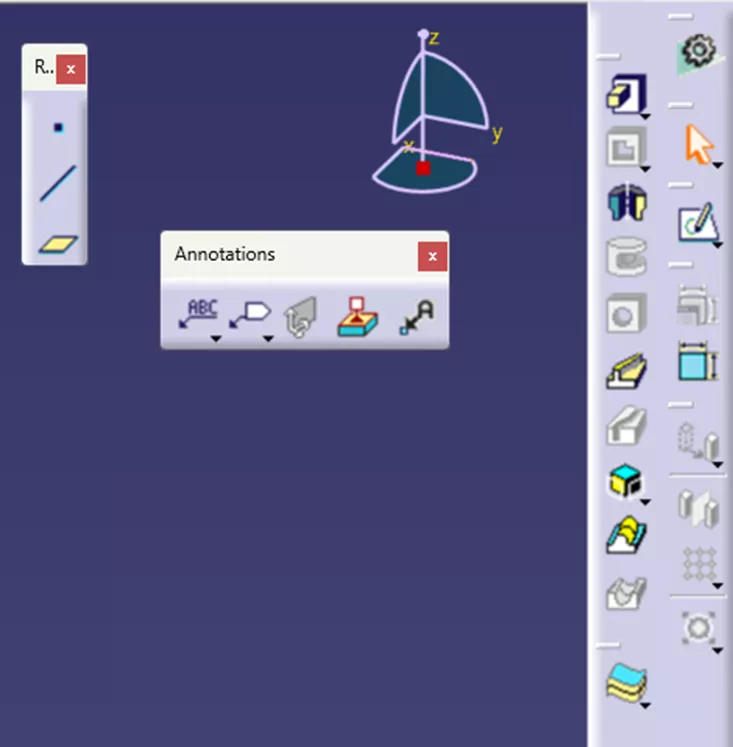Select the Pad tool
733x747 pixels.
click(x=626, y=93)
